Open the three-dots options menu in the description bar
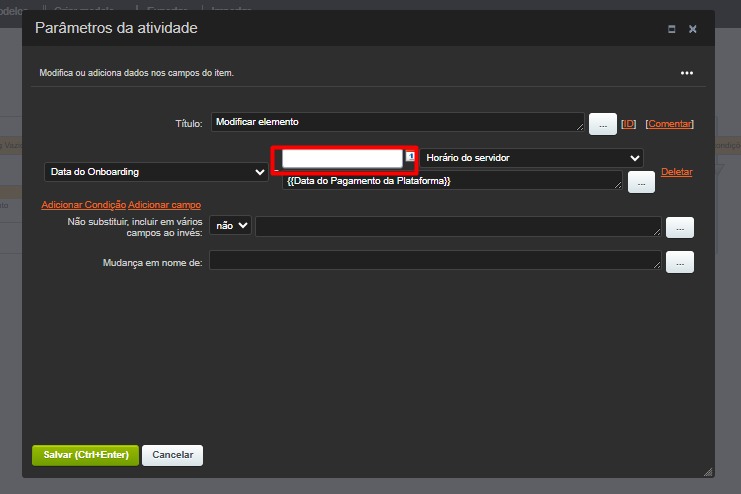The width and height of the screenshot is (741, 494). tap(687, 73)
